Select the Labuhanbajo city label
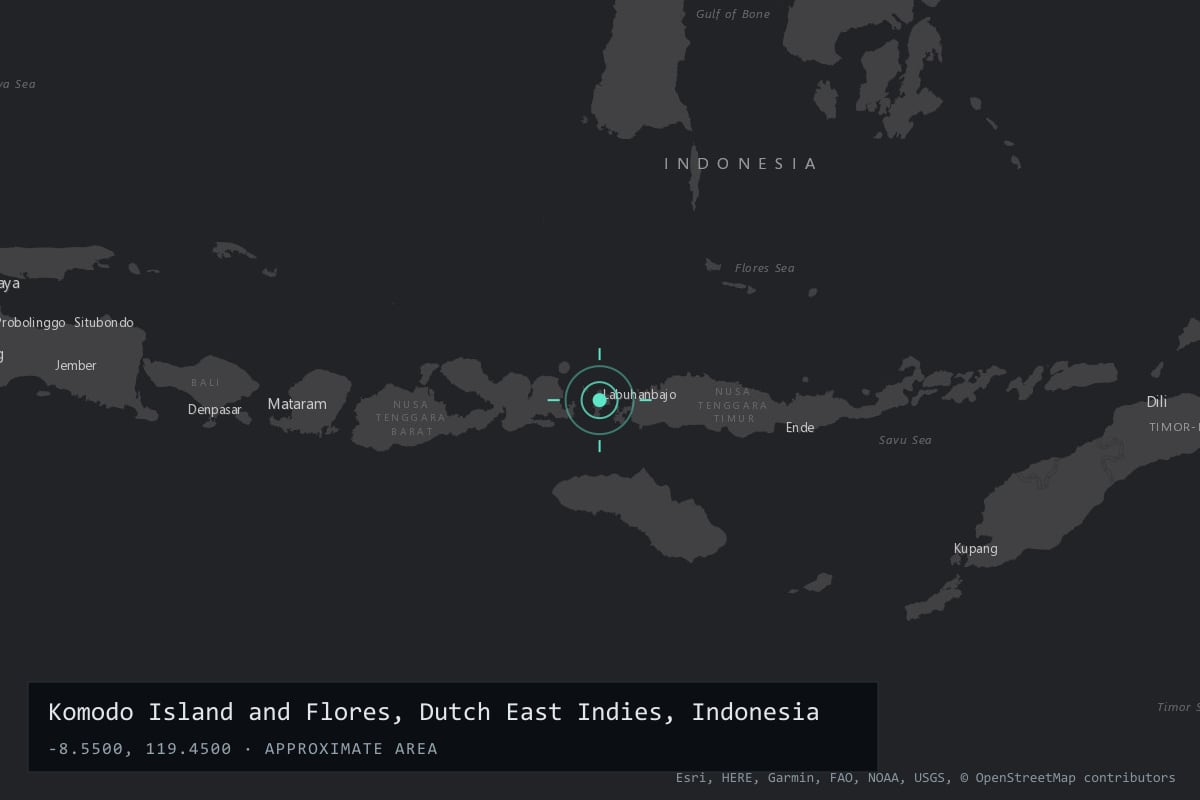Image resolution: width=1200 pixels, height=800 pixels. pyautogui.click(x=640, y=395)
